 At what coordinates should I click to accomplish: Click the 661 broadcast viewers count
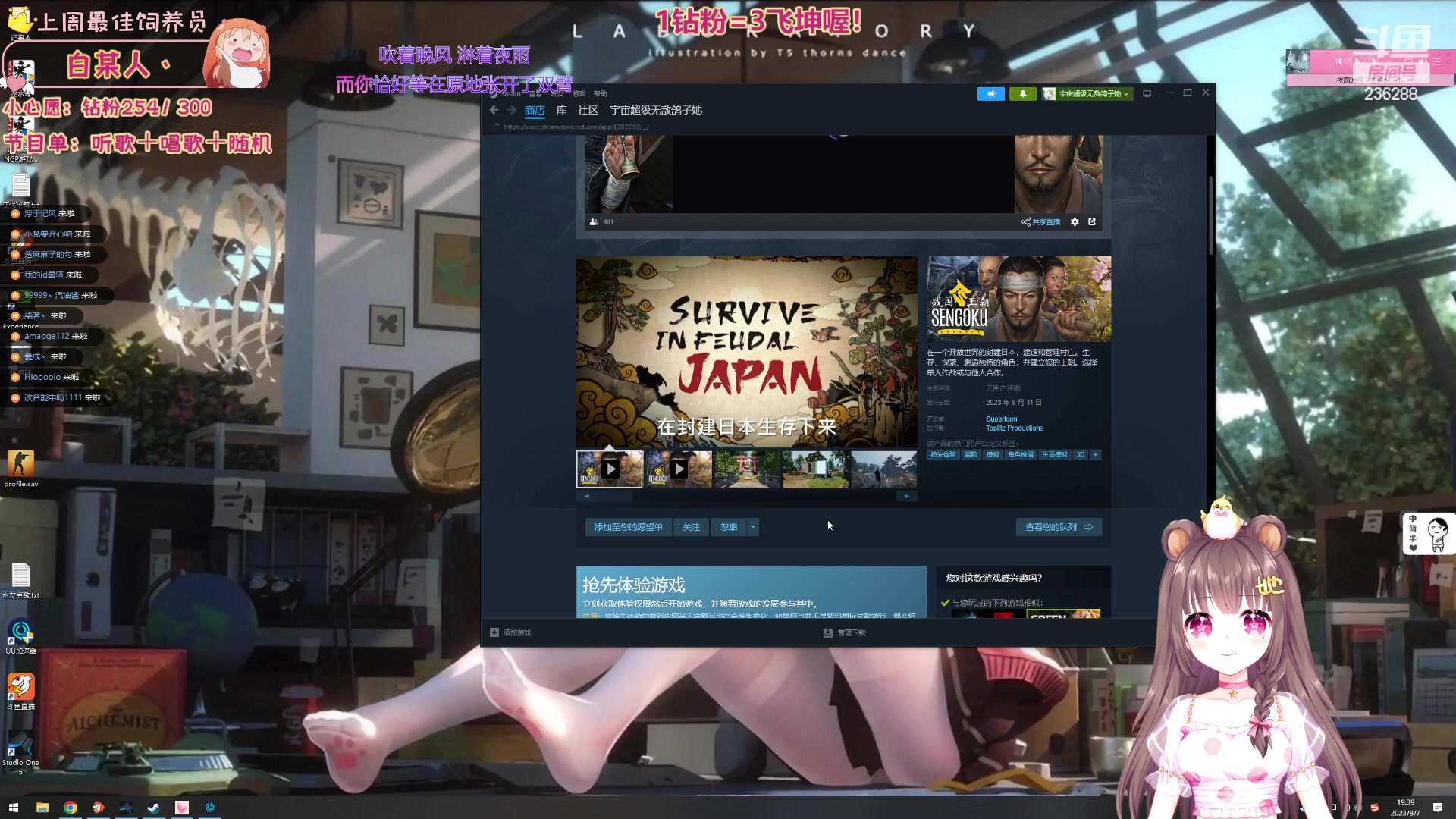coord(601,222)
